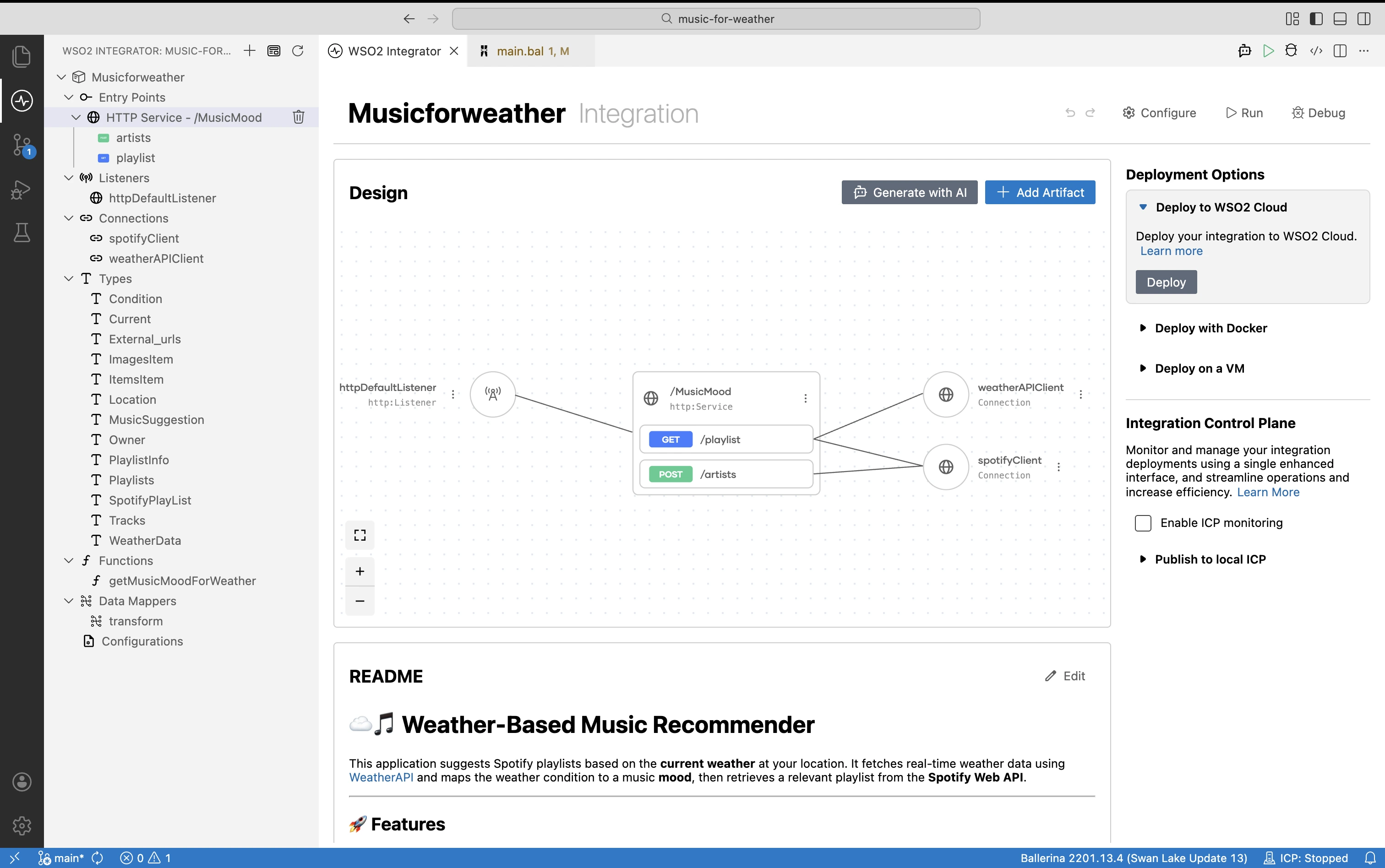Collapse the Musicforweather root node

(x=61, y=77)
